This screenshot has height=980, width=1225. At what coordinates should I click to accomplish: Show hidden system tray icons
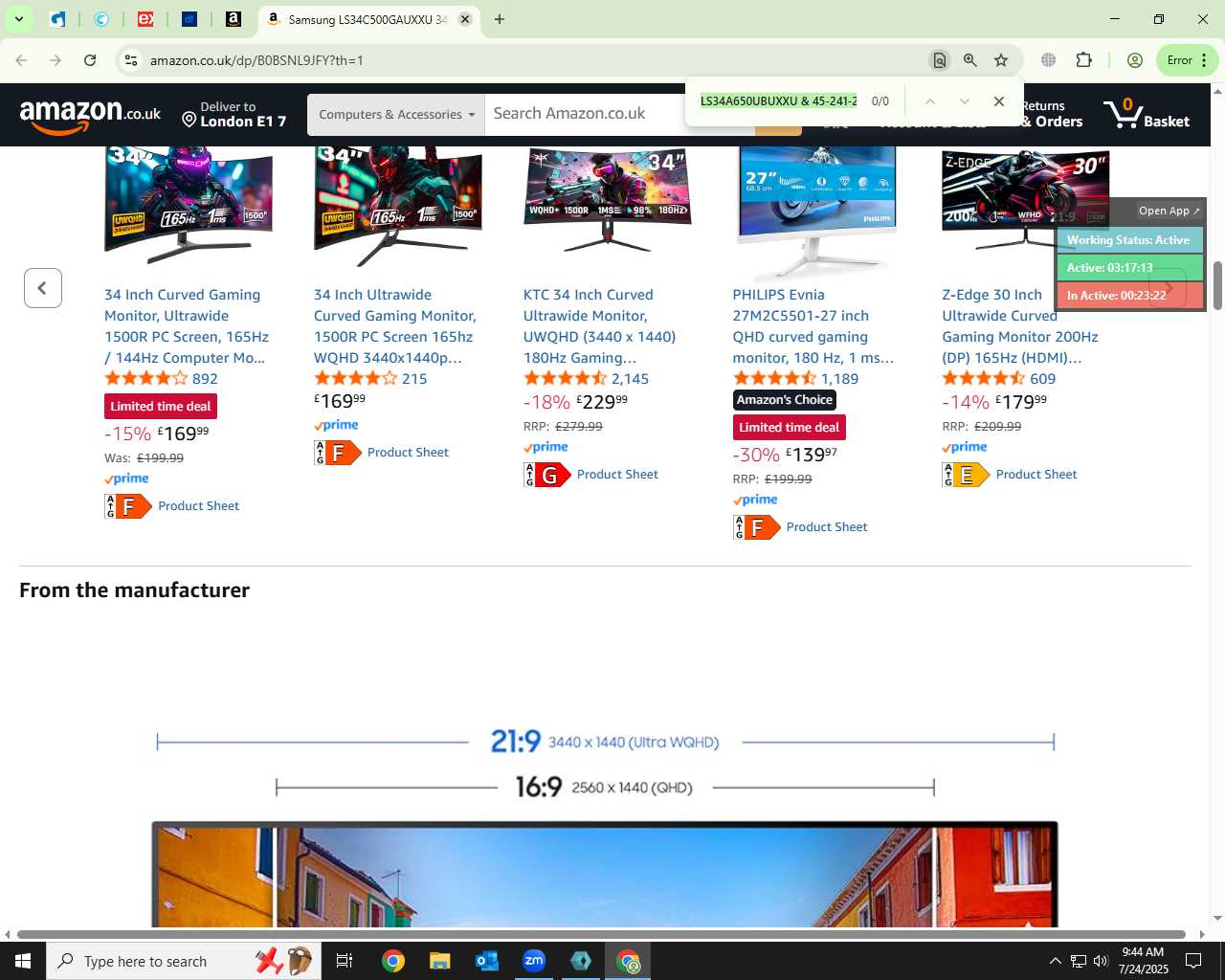[x=1055, y=961]
